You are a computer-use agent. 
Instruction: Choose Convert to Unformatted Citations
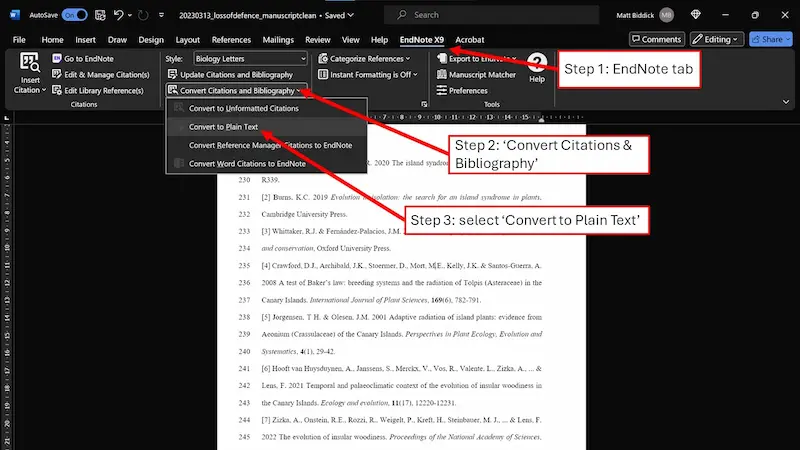267,108
